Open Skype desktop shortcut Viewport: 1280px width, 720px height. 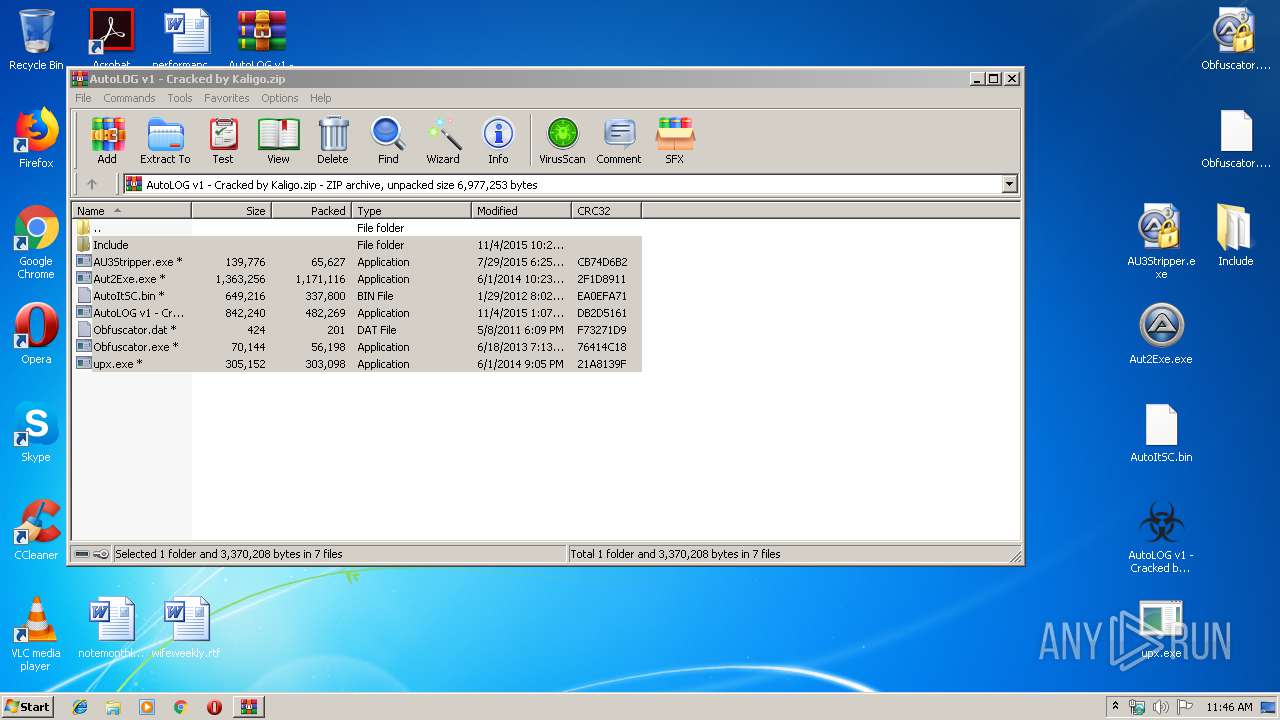36,432
